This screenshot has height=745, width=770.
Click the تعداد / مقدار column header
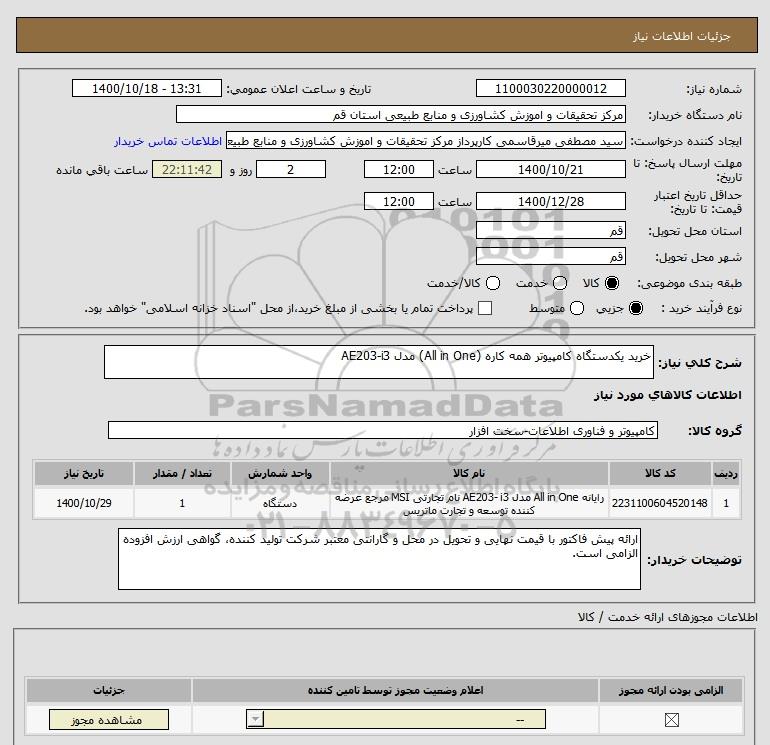(x=182, y=473)
